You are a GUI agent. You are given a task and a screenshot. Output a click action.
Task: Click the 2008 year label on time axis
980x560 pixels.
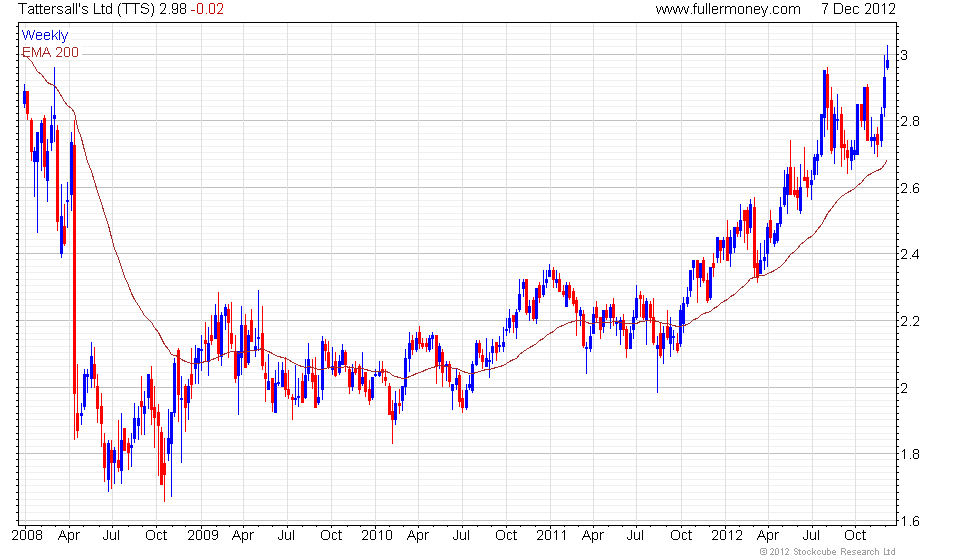[x=28, y=536]
